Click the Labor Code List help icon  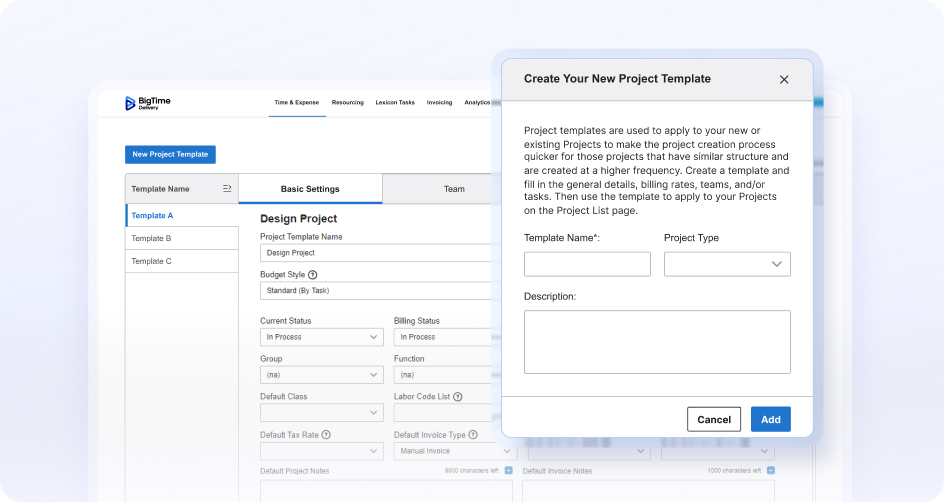[458, 397]
